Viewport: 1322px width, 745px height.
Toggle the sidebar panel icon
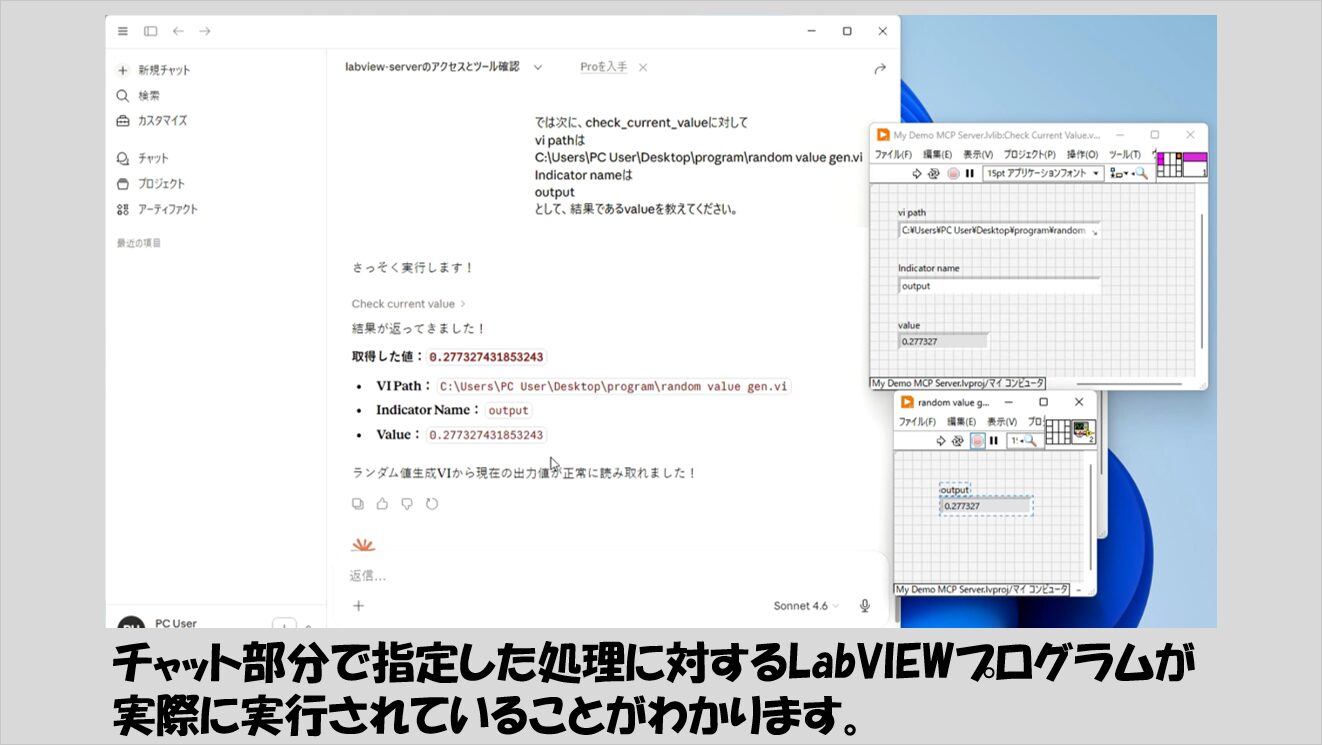(x=150, y=31)
